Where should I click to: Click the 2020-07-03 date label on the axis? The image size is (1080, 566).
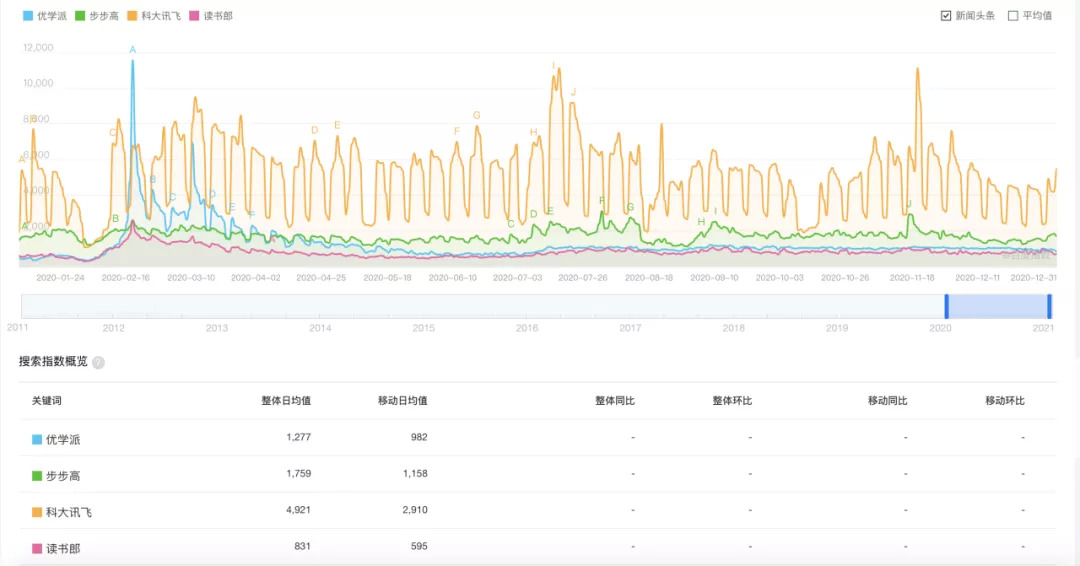pos(517,278)
